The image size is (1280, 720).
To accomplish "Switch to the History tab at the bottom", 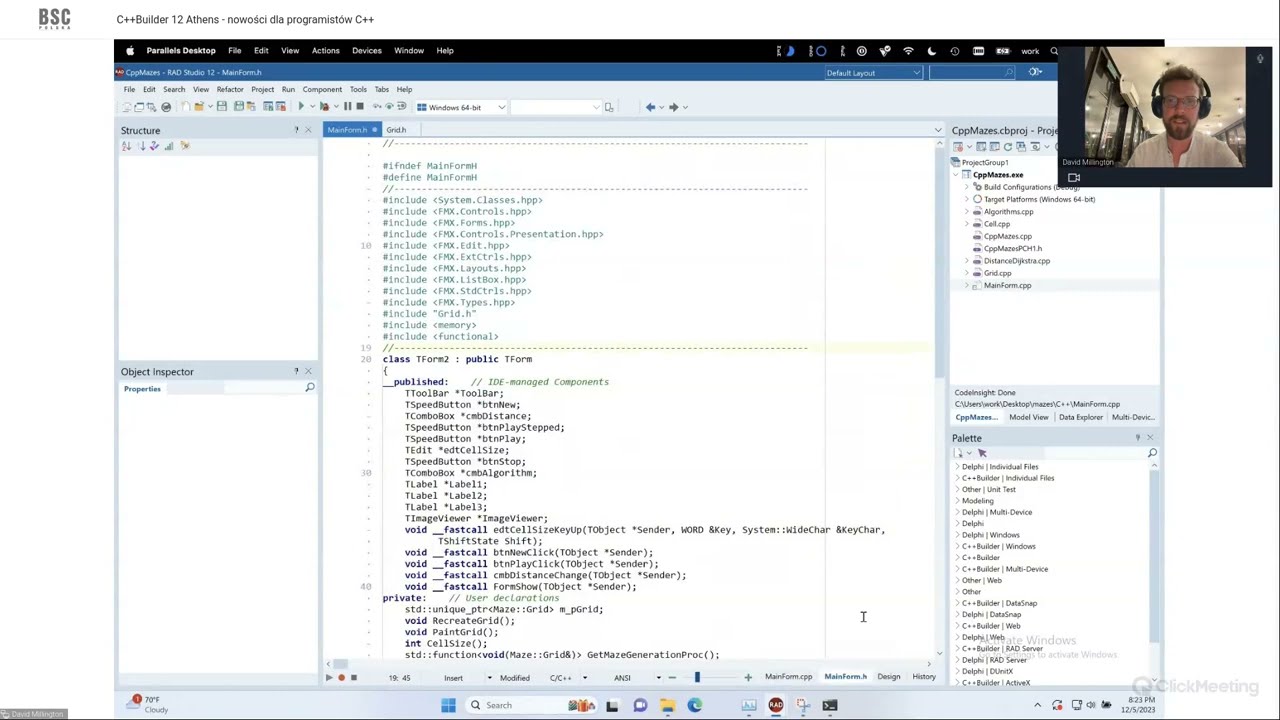I will (x=924, y=677).
